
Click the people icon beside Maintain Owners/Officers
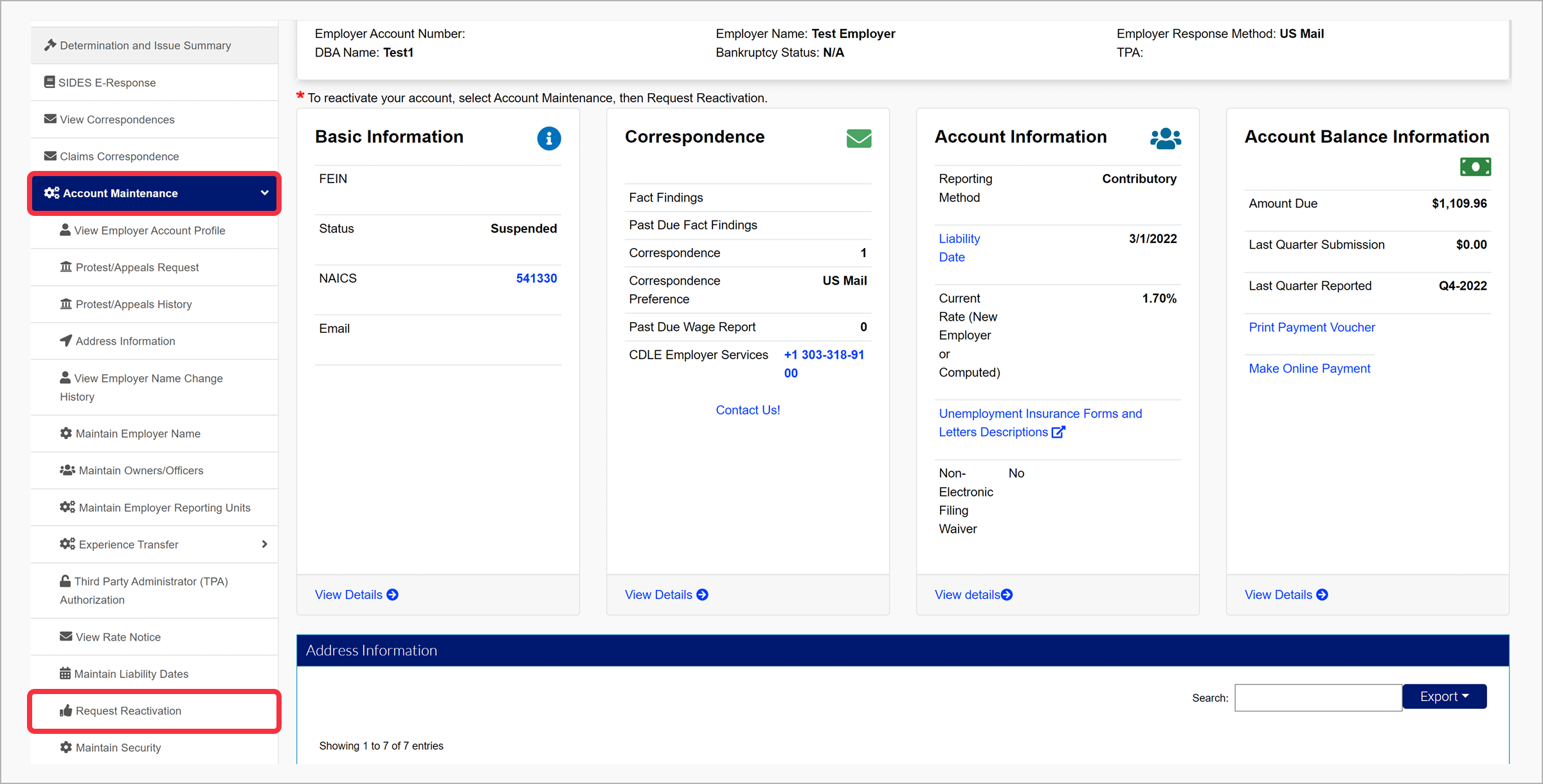[x=68, y=470]
